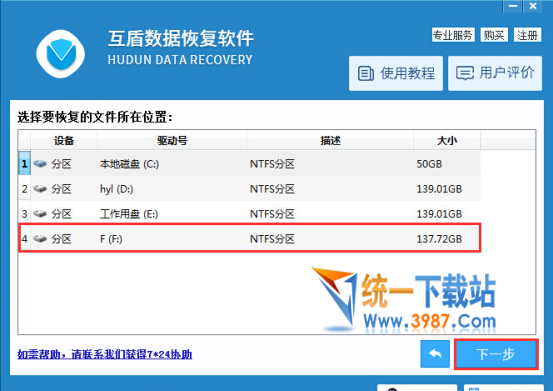Click the 50GB size cell

coord(429,164)
